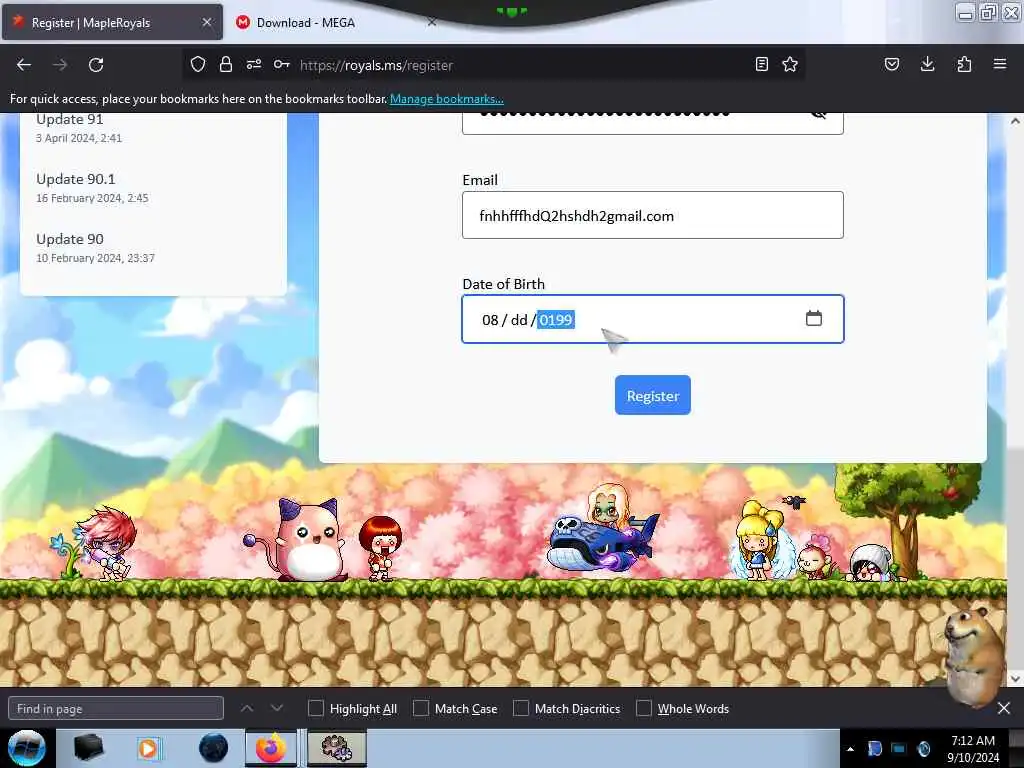Enable Highlight All checkbox
Image resolution: width=1024 pixels, height=768 pixels.
click(315, 708)
